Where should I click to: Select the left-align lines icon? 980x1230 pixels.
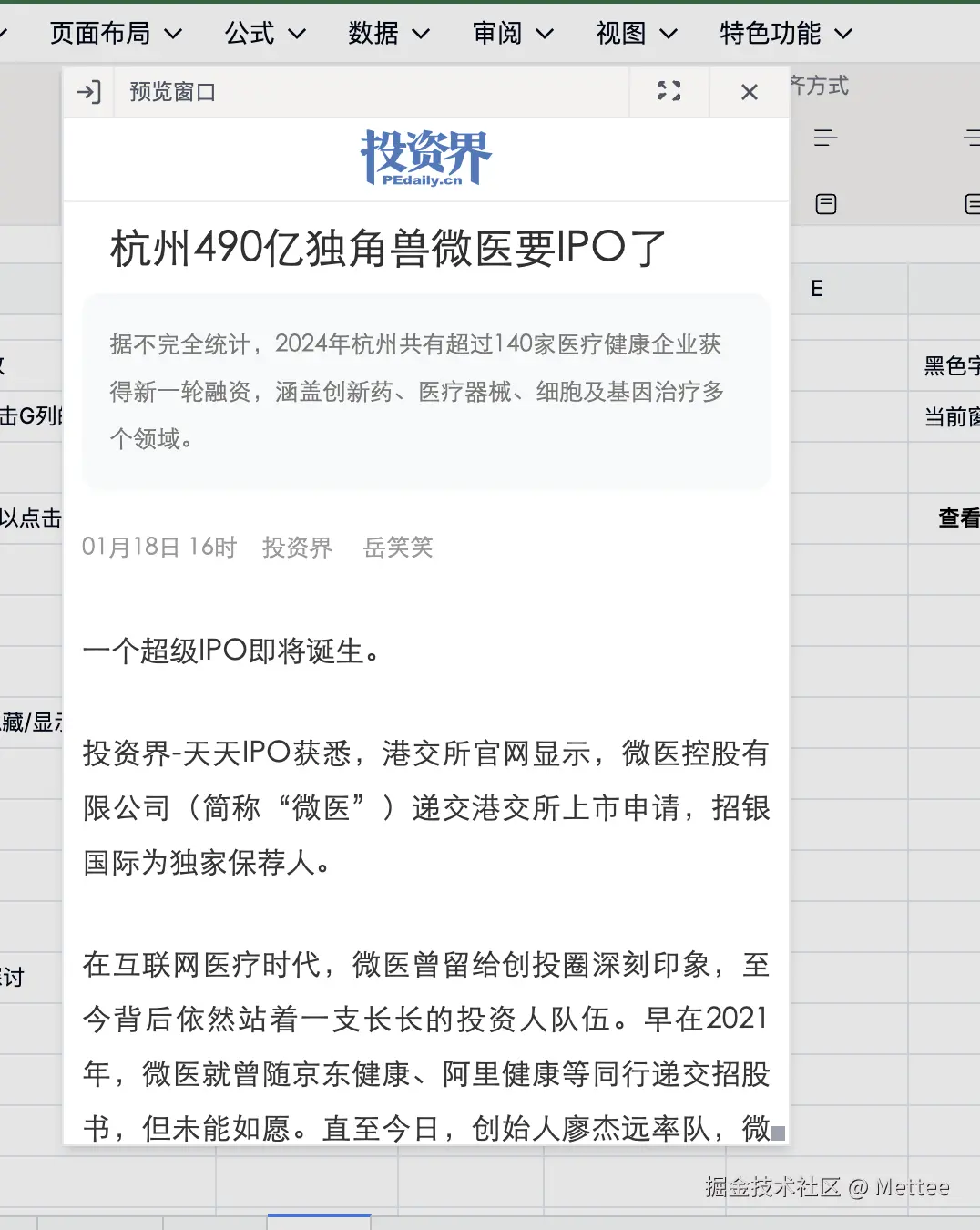point(824,138)
